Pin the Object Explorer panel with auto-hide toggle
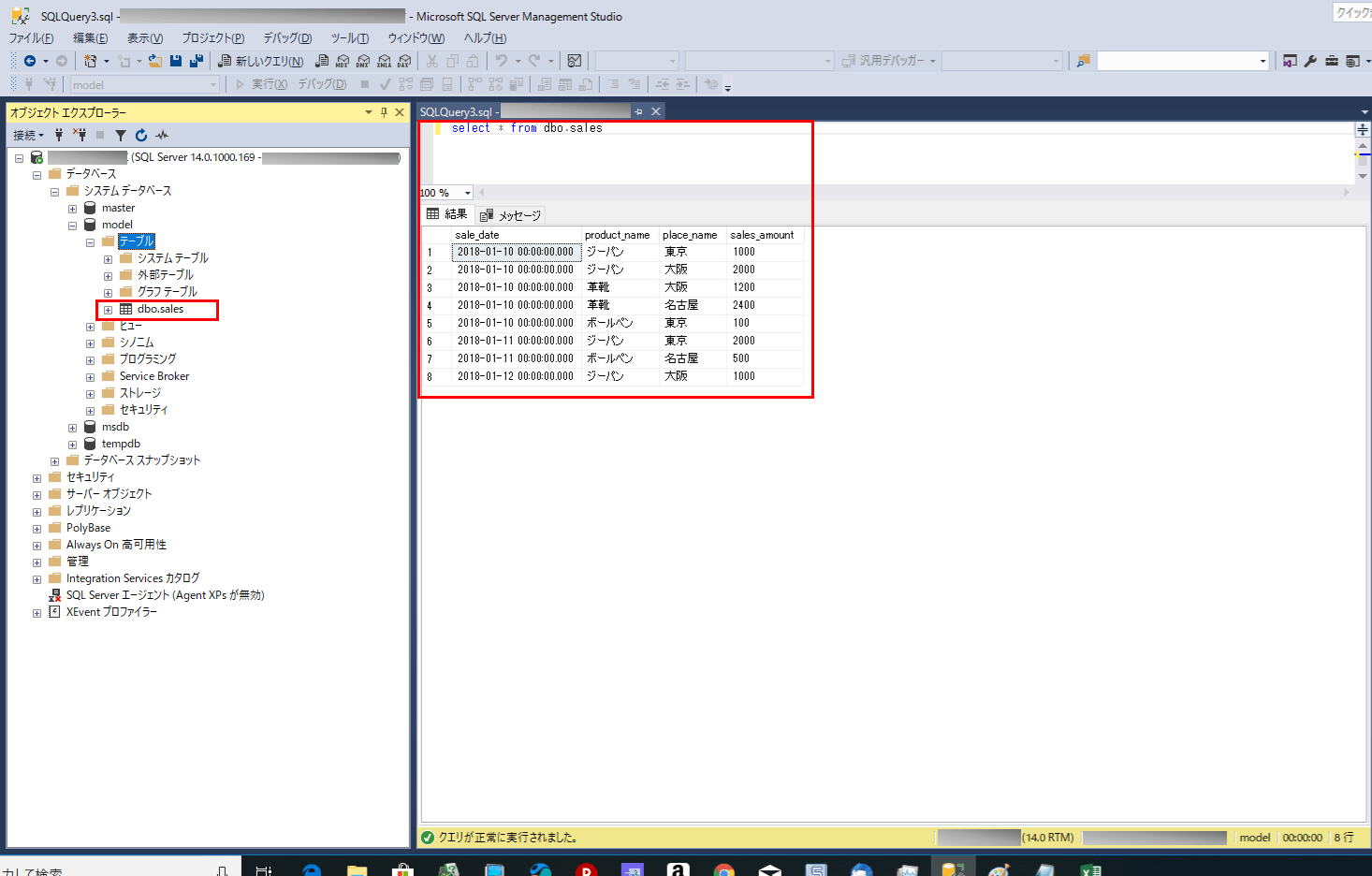This screenshot has width=1372, height=876. coord(384,112)
